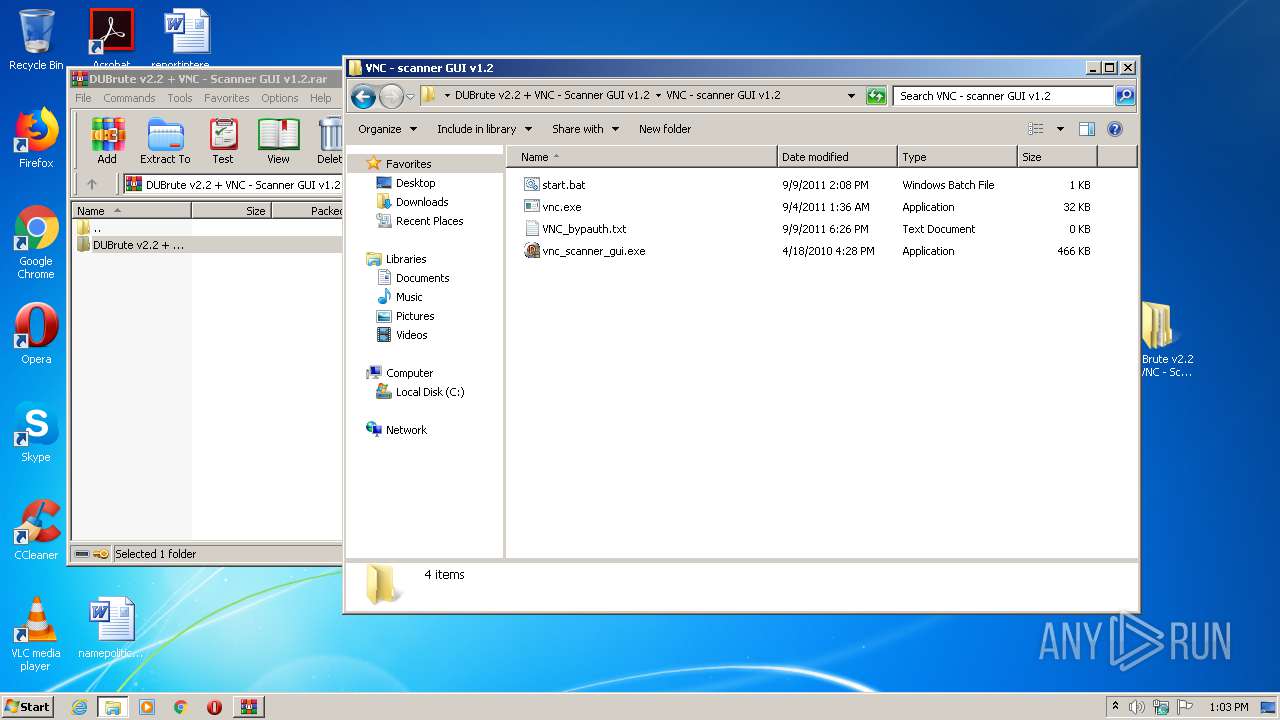1280x720 pixels.
Task: Select the Google Chrome desktop shortcut
Action: tap(36, 242)
